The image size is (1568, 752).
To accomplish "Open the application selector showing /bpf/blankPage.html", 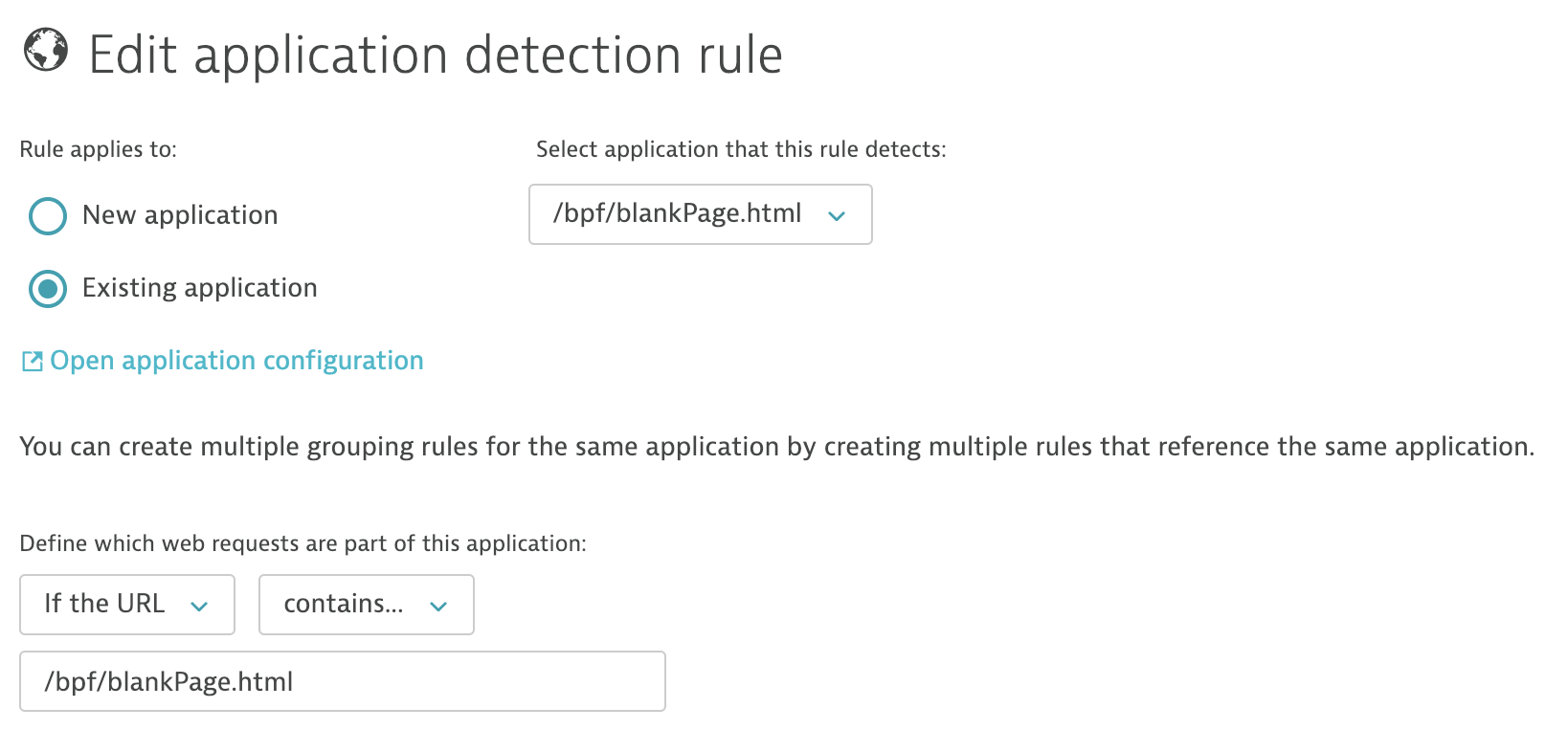I will pos(699,214).
